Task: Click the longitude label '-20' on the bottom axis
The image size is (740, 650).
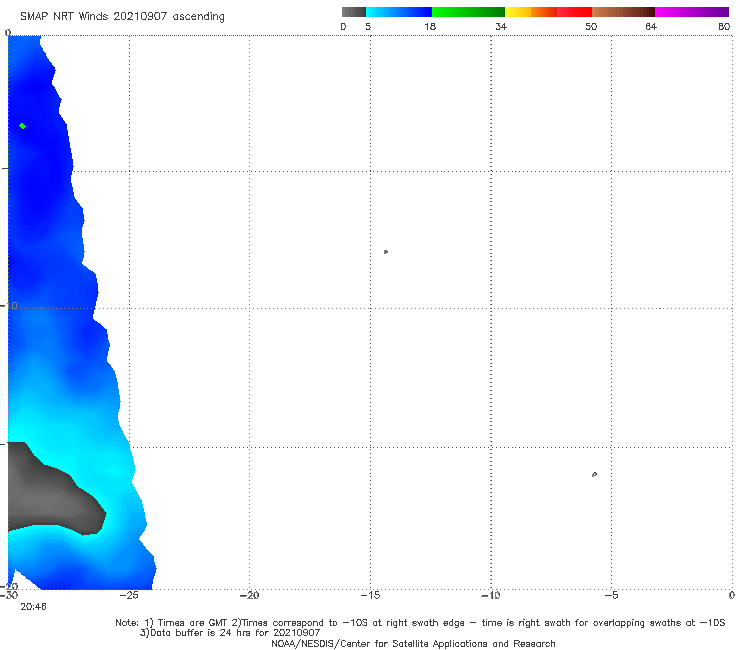Action: click(x=249, y=596)
